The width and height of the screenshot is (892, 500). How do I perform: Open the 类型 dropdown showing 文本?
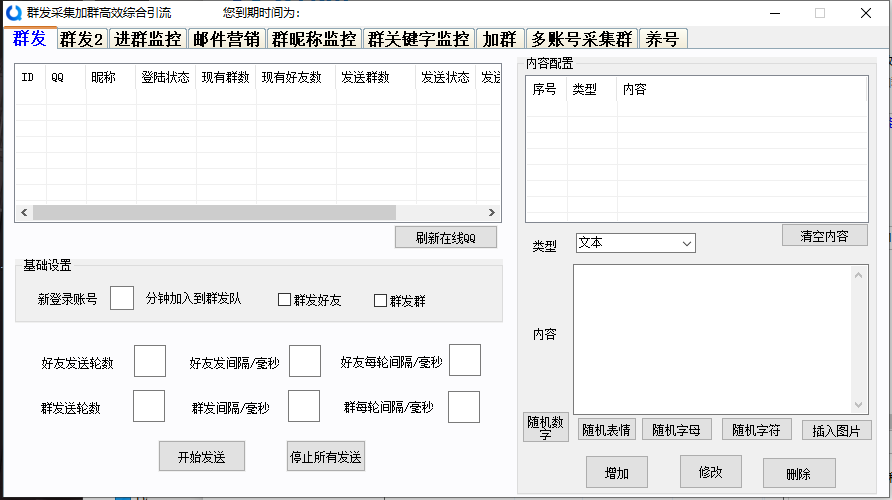click(635, 243)
